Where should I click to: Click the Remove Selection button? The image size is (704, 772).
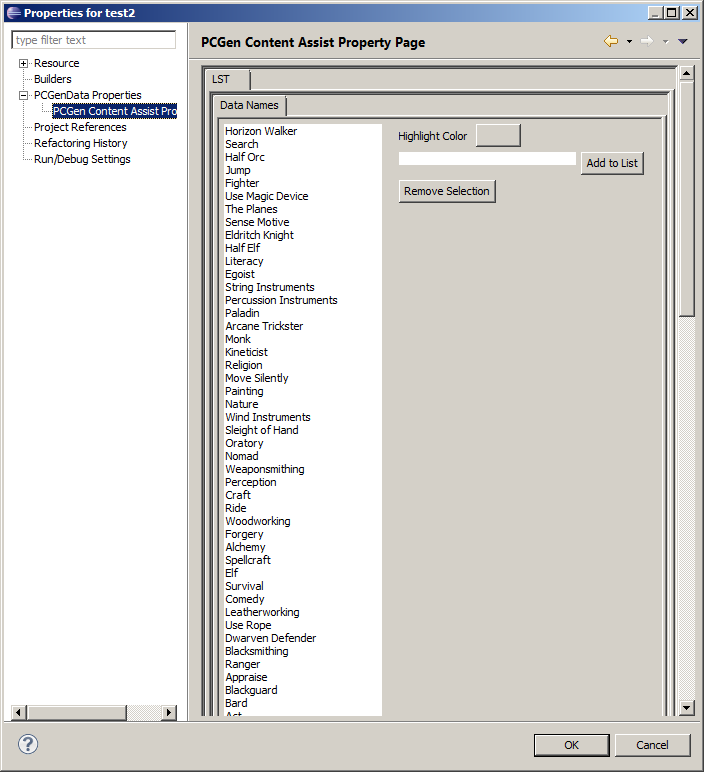pyautogui.click(x=447, y=191)
